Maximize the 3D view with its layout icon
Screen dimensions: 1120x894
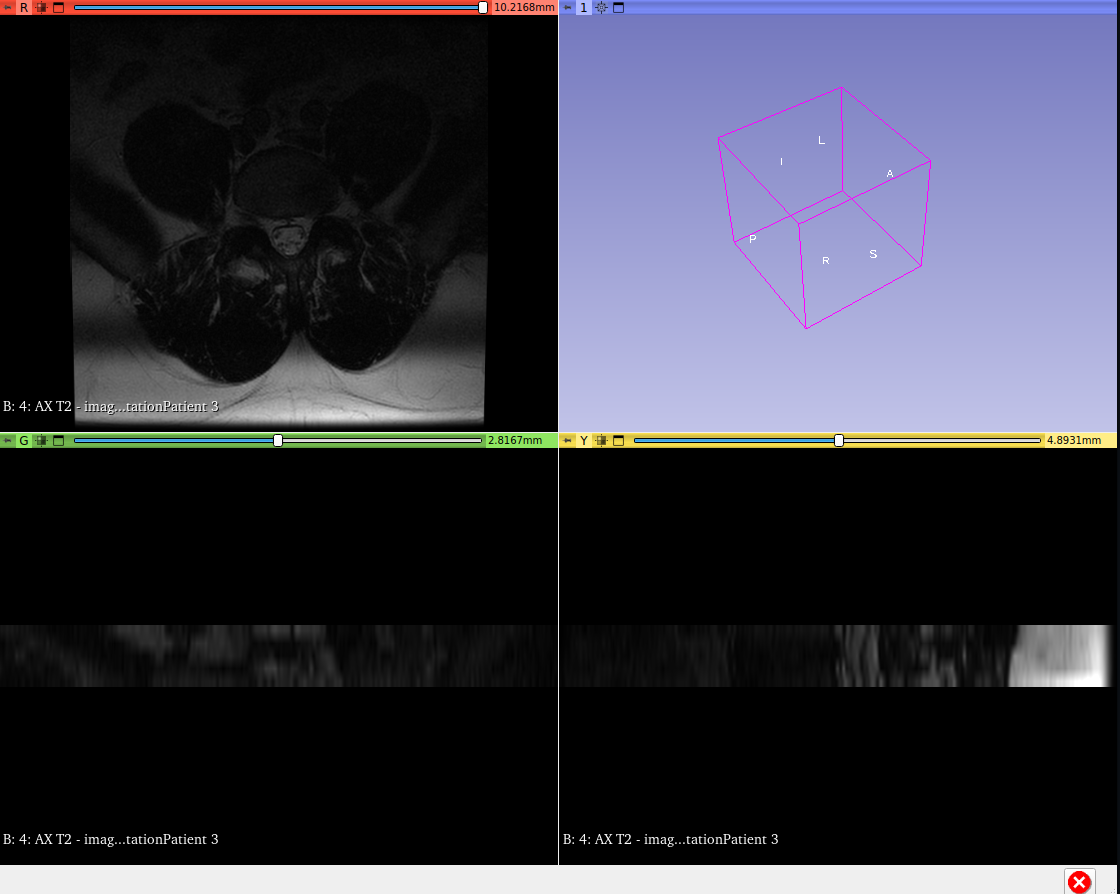pyautogui.click(x=620, y=7)
